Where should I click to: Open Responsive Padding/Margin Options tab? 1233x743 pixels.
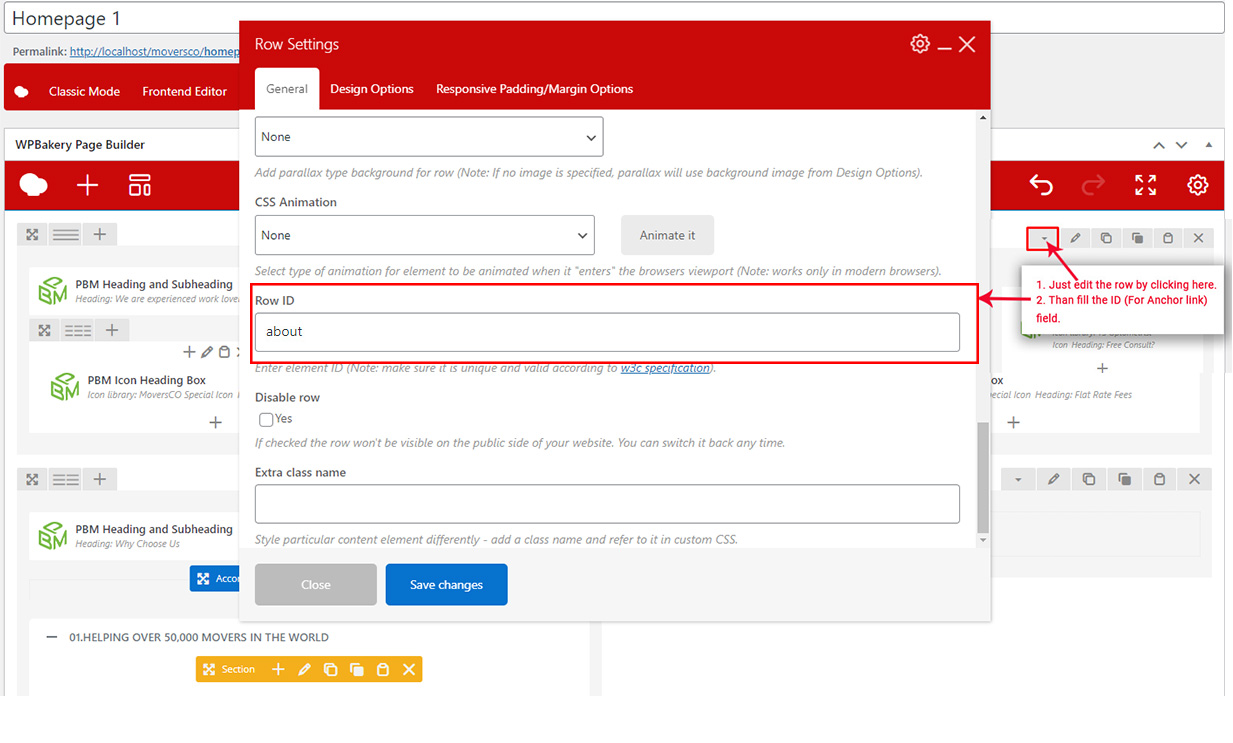pyautogui.click(x=534, y=89)
